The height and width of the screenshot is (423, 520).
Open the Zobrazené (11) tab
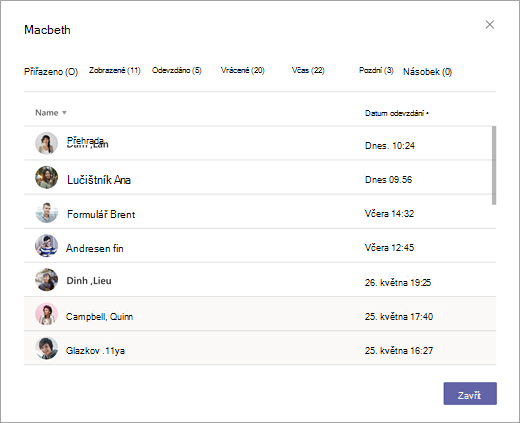click(115, 70)
